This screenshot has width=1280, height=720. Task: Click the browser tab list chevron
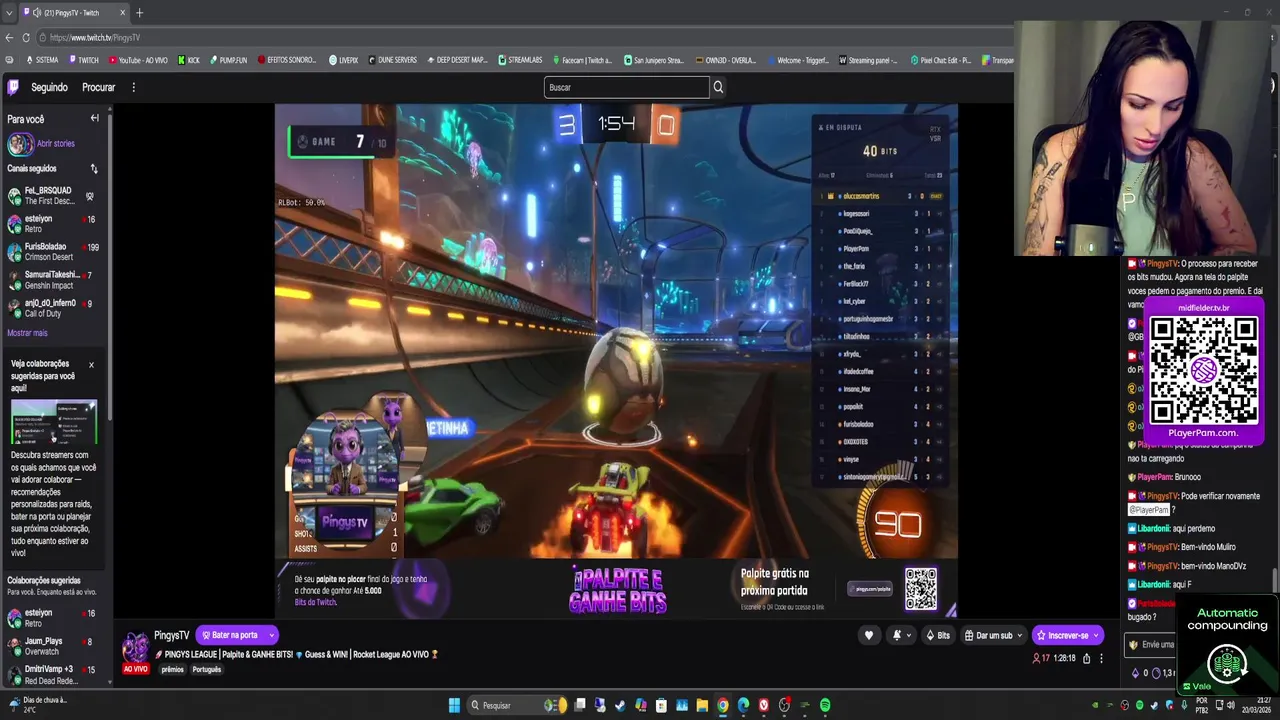pyautogui.click(x=9, y=13)
